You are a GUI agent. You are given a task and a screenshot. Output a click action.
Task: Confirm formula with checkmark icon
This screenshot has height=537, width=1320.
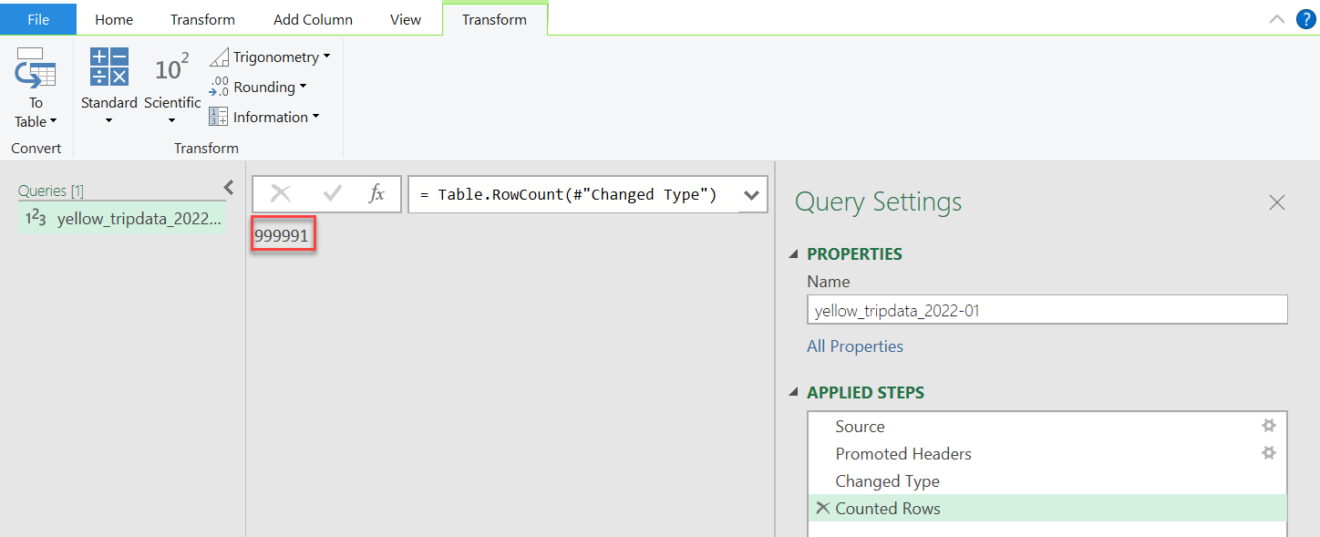coord(332,194)
